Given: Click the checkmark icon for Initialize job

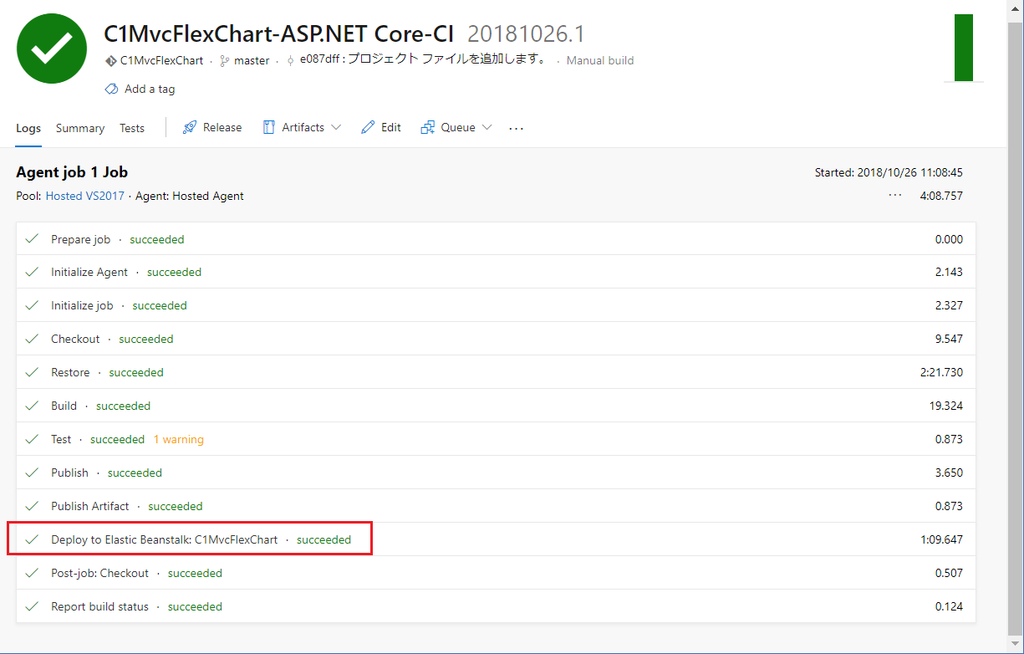Looking at the screenshot, I should point(31,306).
